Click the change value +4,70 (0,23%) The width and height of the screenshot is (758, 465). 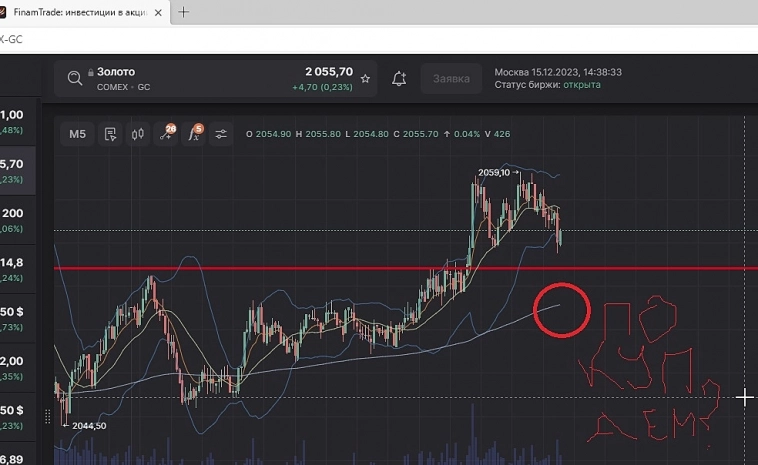coord(322,87)
